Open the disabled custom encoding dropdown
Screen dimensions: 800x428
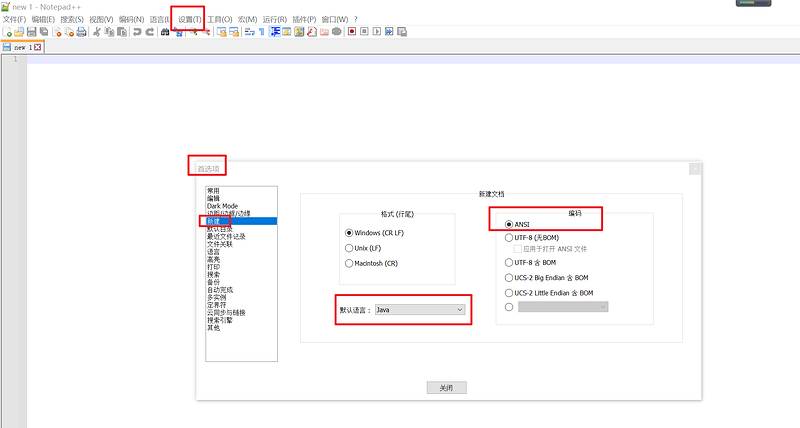point(563,307)
